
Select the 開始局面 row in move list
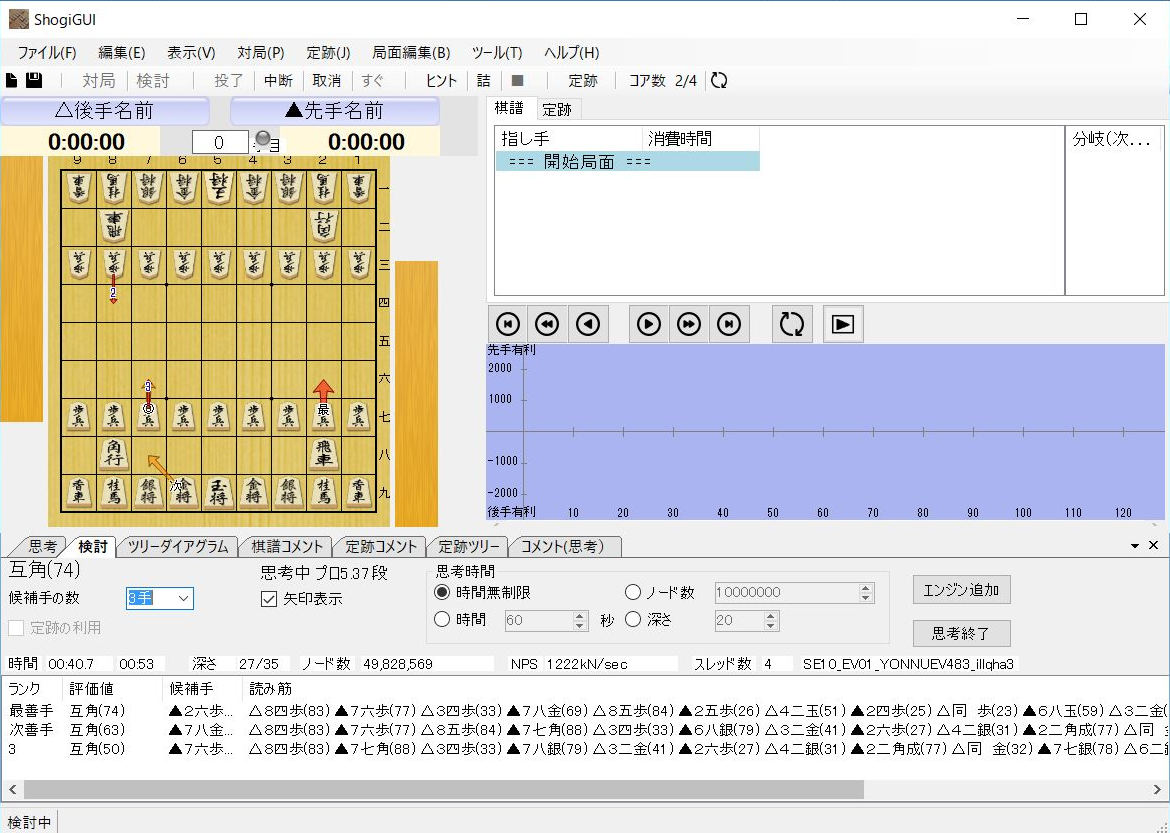[628, 161]
